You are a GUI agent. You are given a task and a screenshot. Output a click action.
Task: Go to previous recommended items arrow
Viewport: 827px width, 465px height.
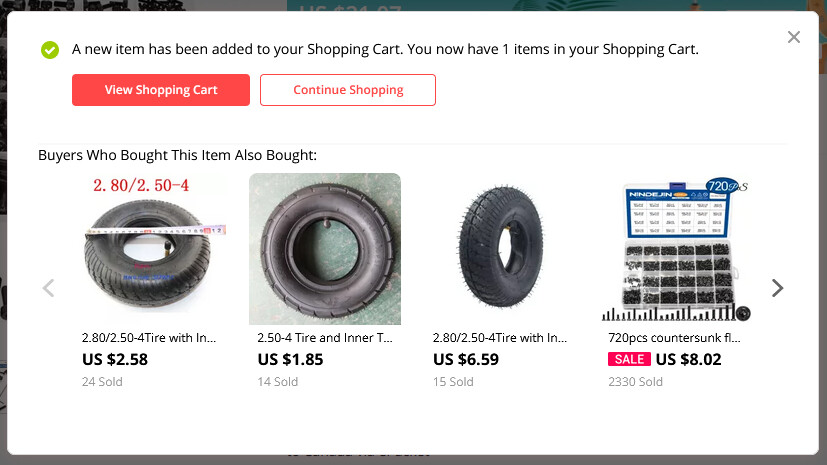48,288
